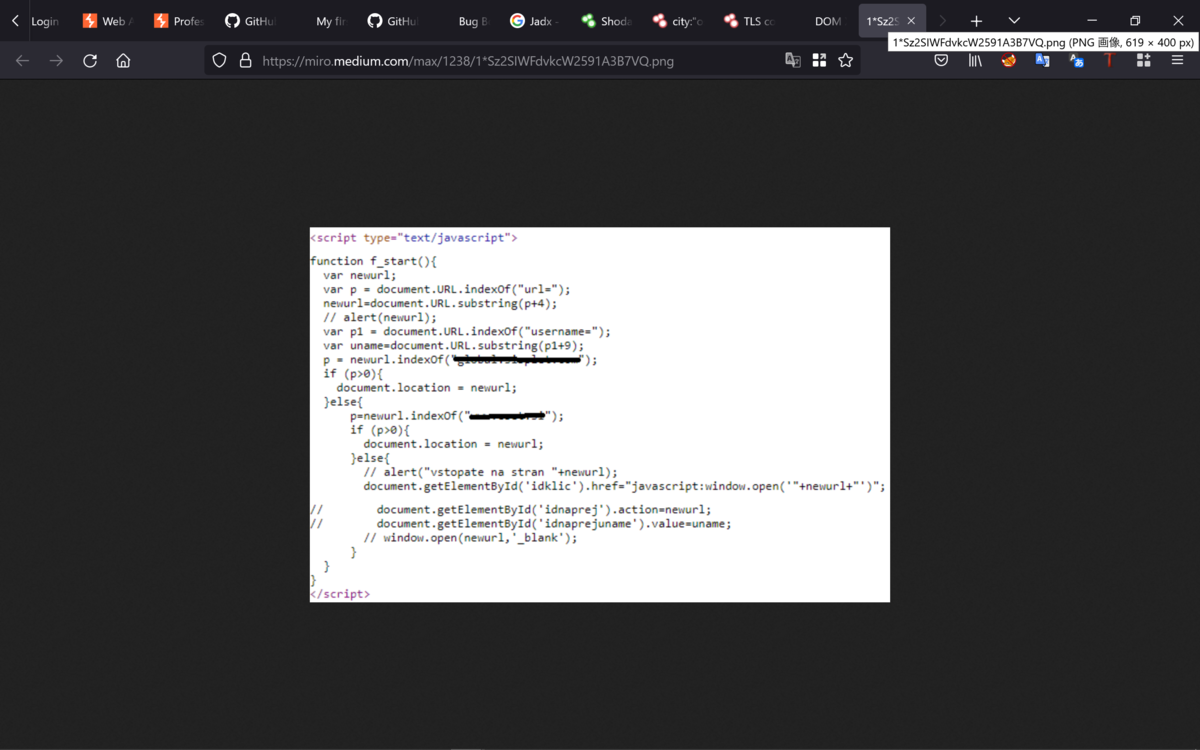The width and height of the screenshot is (1200, 750).
Task: Switch to the DOM tab
Action: coord(819,21)
